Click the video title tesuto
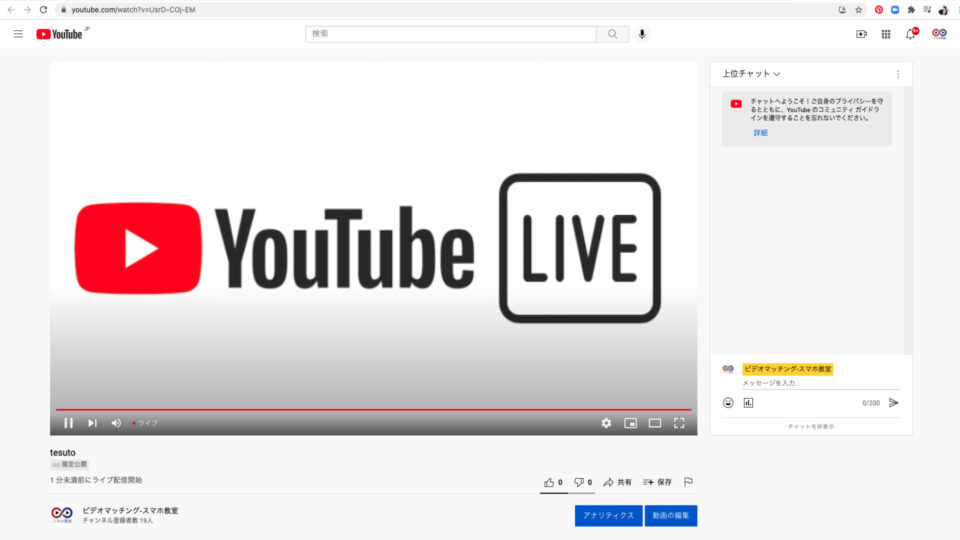Image resolution: width=960 pixels, height=540 pixels. 62,452
